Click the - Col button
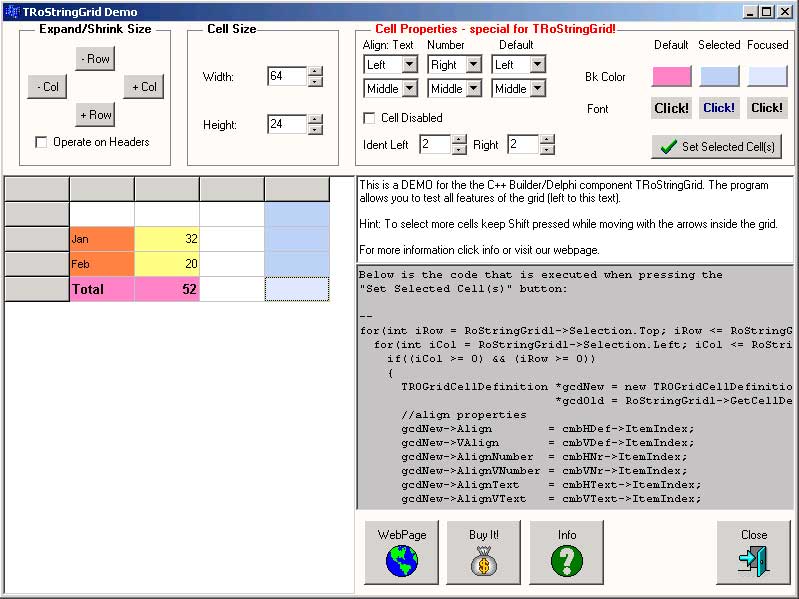 (47, 87)
